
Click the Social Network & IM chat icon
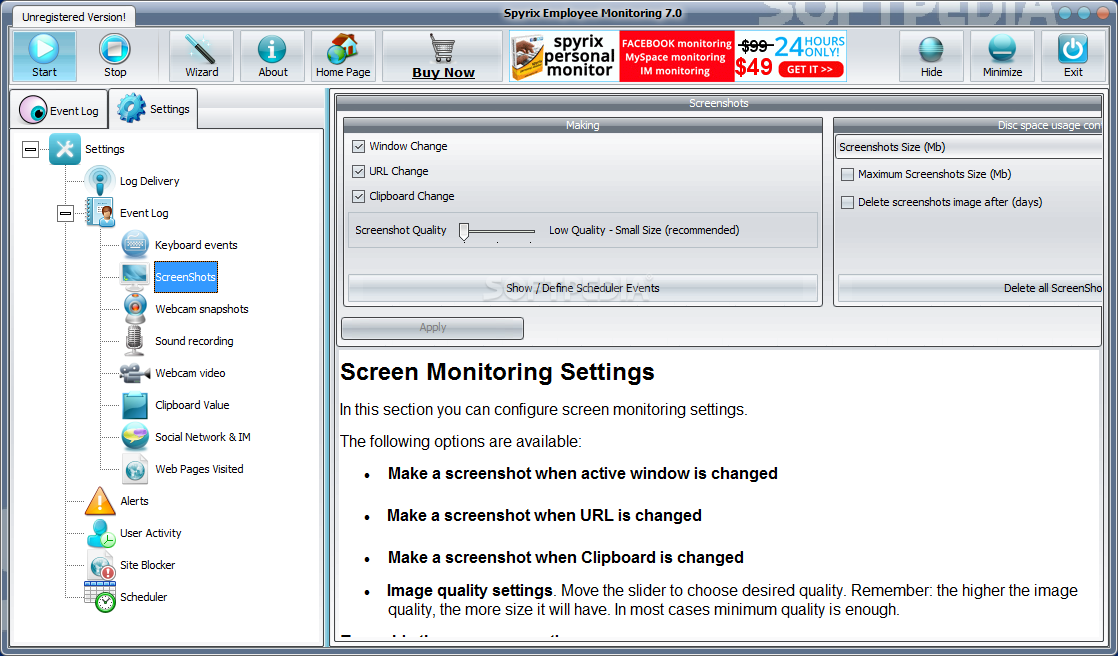pos(135,437)
